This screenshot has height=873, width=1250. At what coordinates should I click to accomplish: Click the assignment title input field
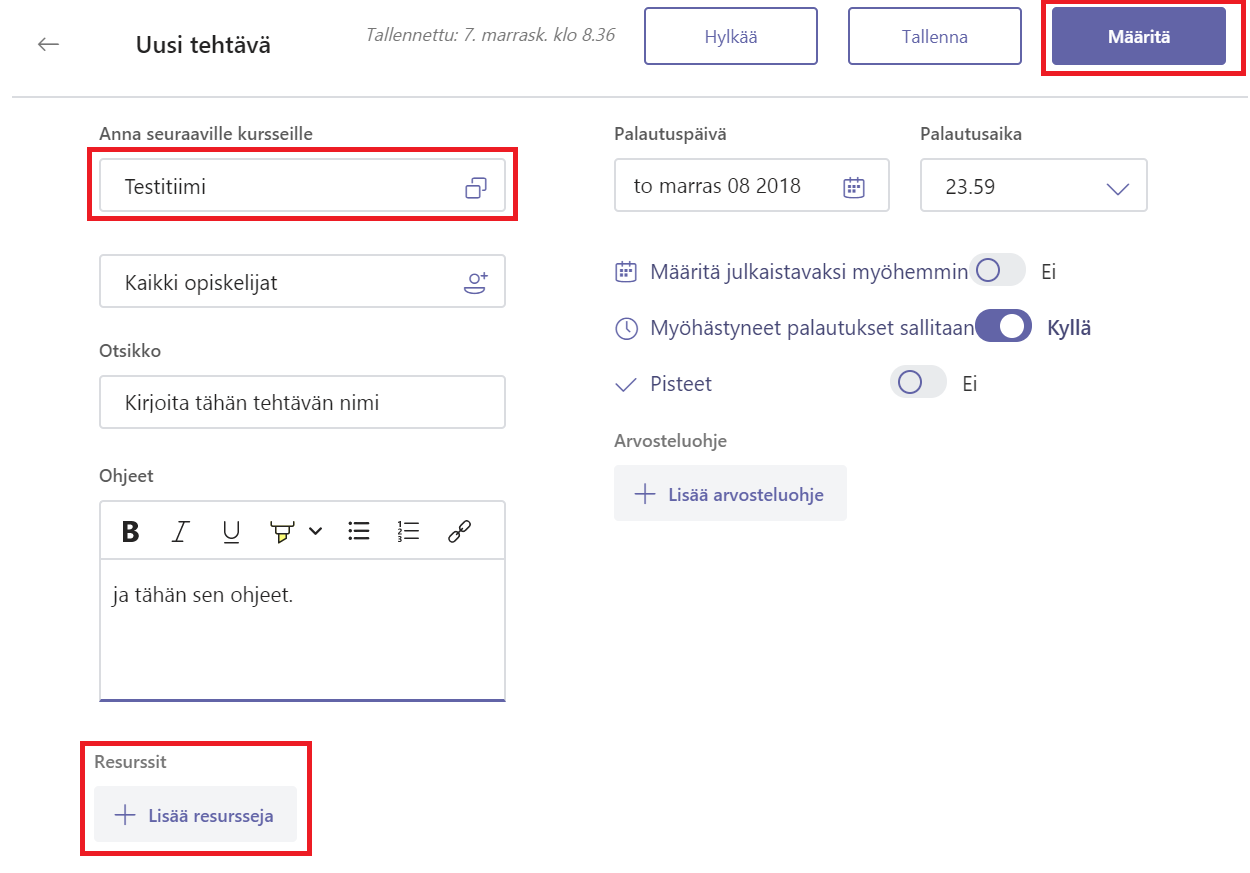tap(302, 402)
